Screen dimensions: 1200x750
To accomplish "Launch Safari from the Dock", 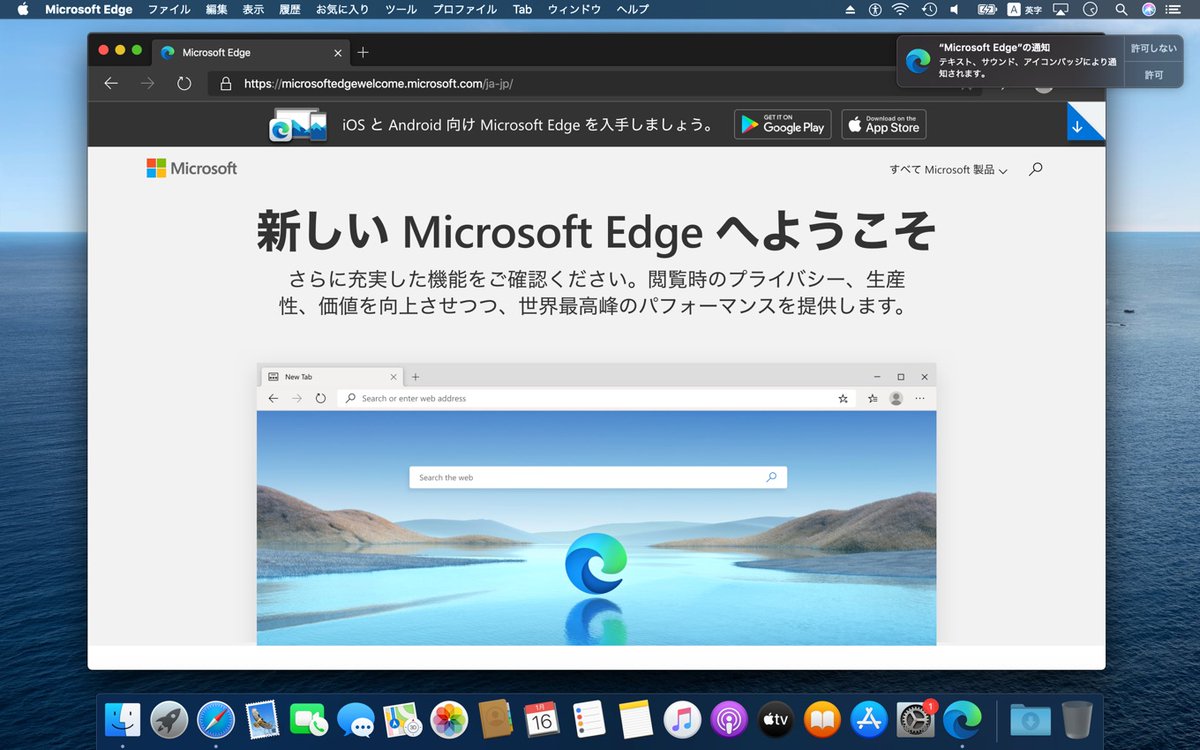I will click(x=215, y=718).
